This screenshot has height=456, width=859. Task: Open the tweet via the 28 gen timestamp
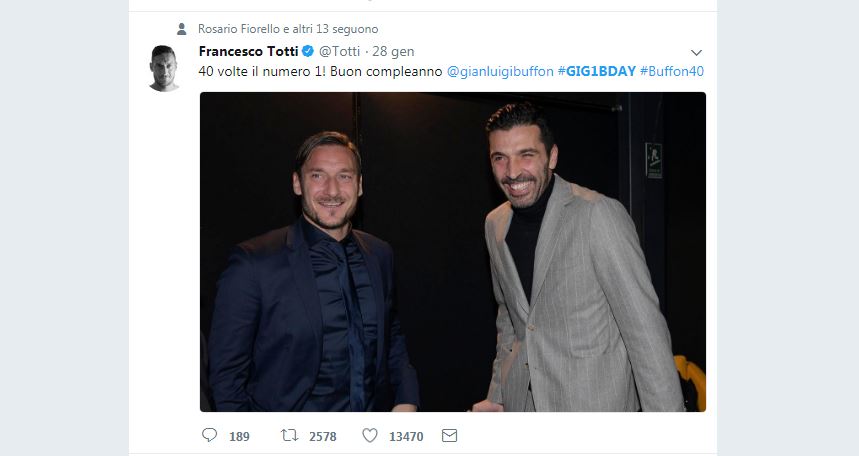[394, 52]
